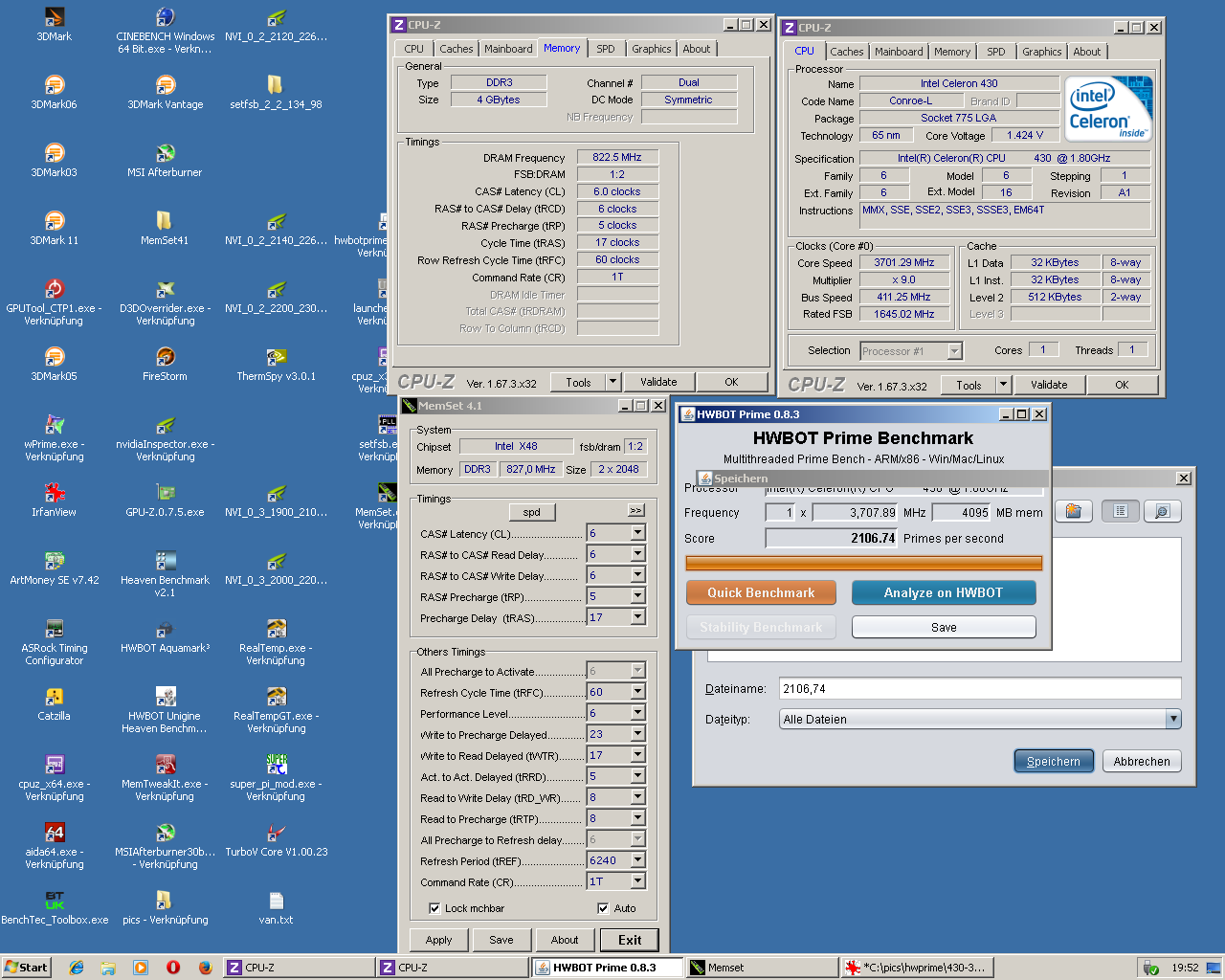
Task: Expand Refresh Period (tREF) dropdown
Action: [x=637, y=860]
